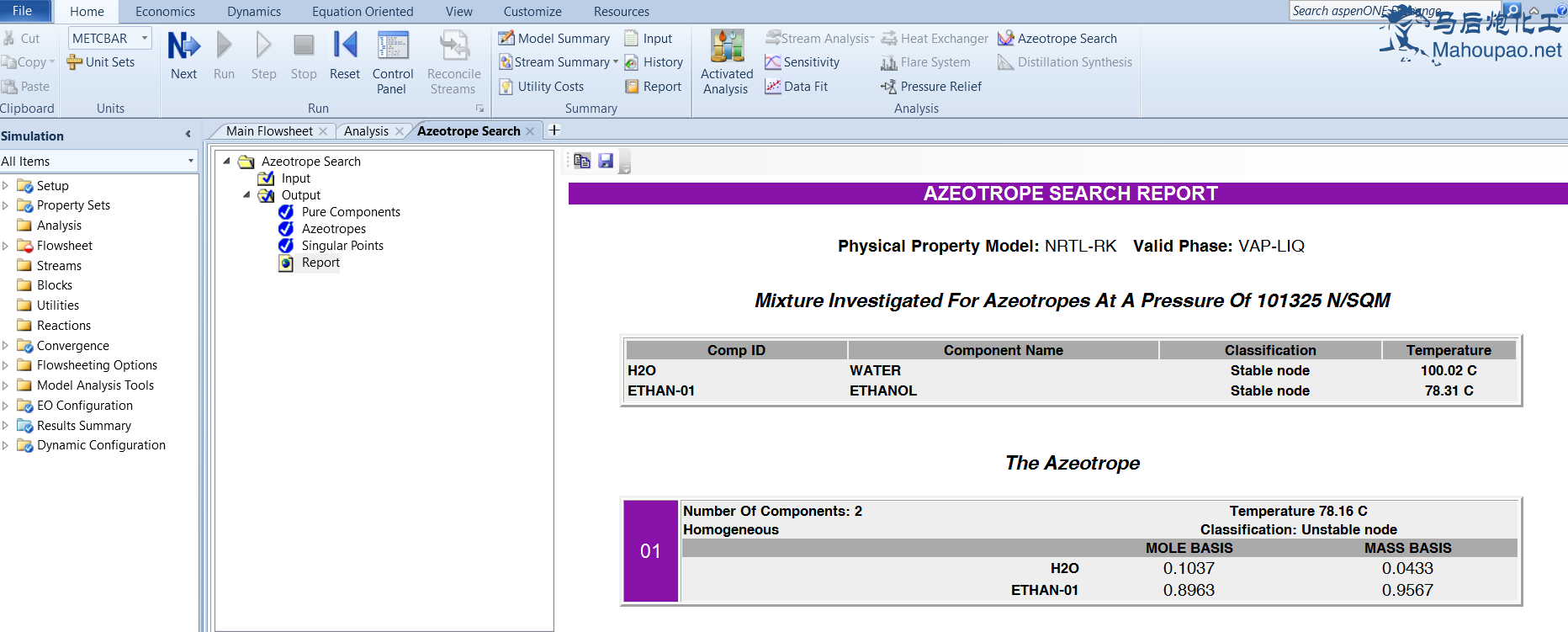Open the Stream Summary dropdown arrow

[616, 62]
